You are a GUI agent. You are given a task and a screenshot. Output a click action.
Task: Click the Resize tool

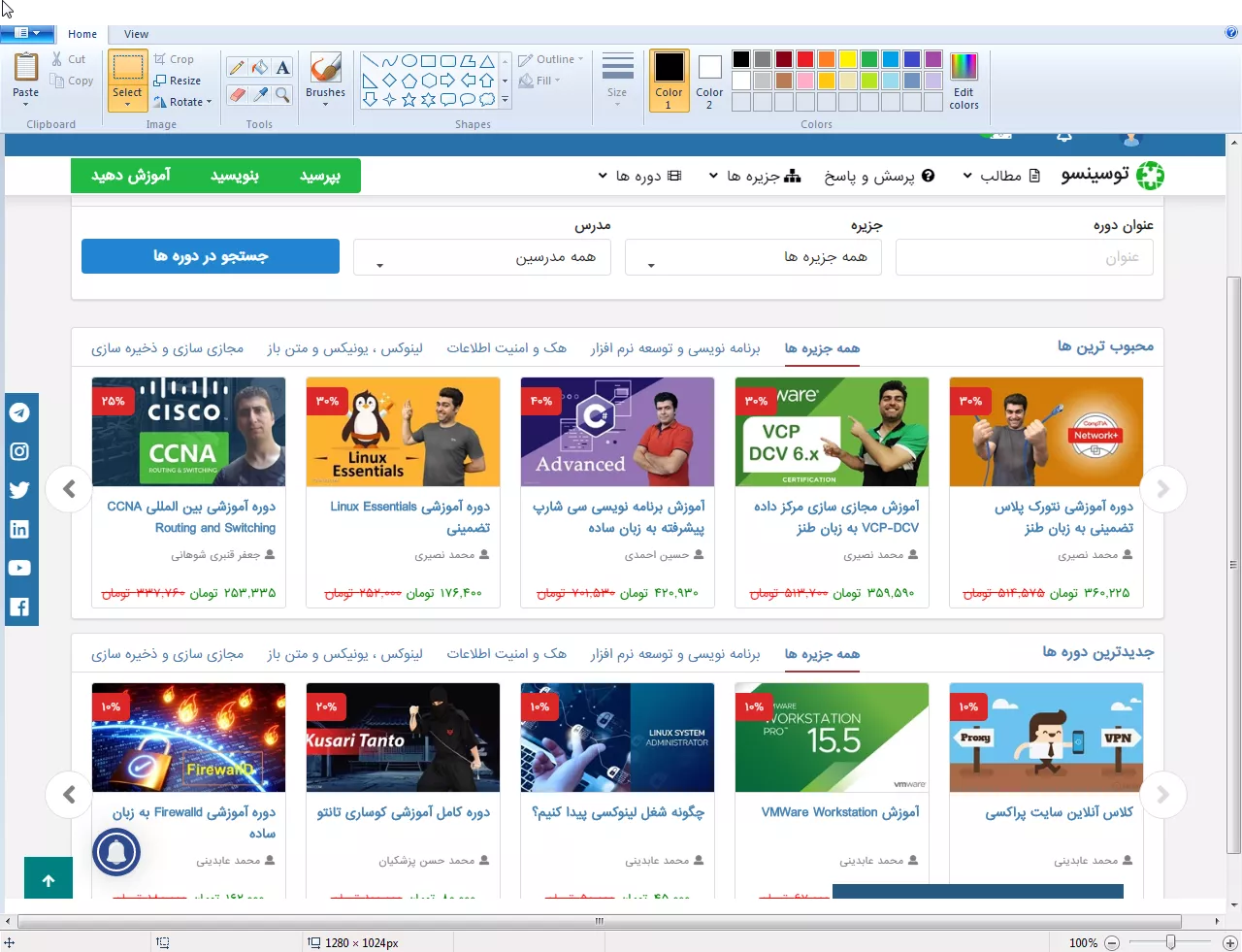pos(177,81)
